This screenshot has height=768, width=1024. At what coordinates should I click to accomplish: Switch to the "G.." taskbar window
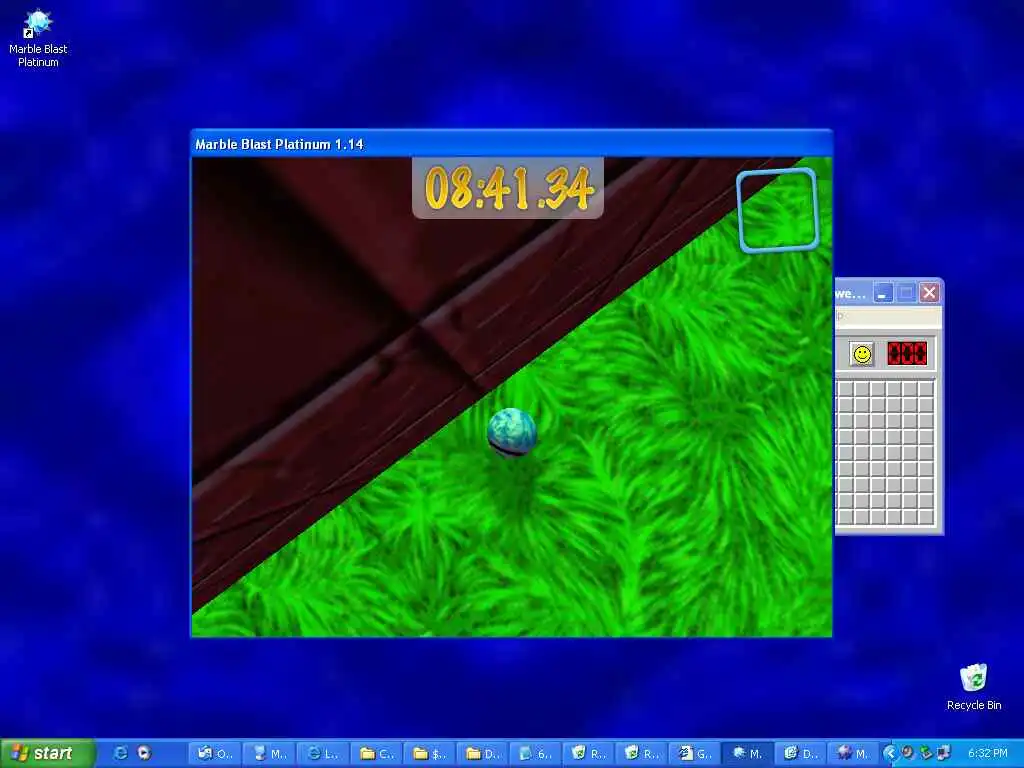[695, 754]
